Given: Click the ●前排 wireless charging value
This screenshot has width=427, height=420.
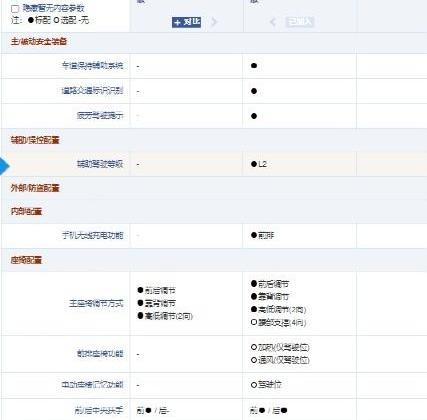Looking at the screenshot, I should (262, 236).
